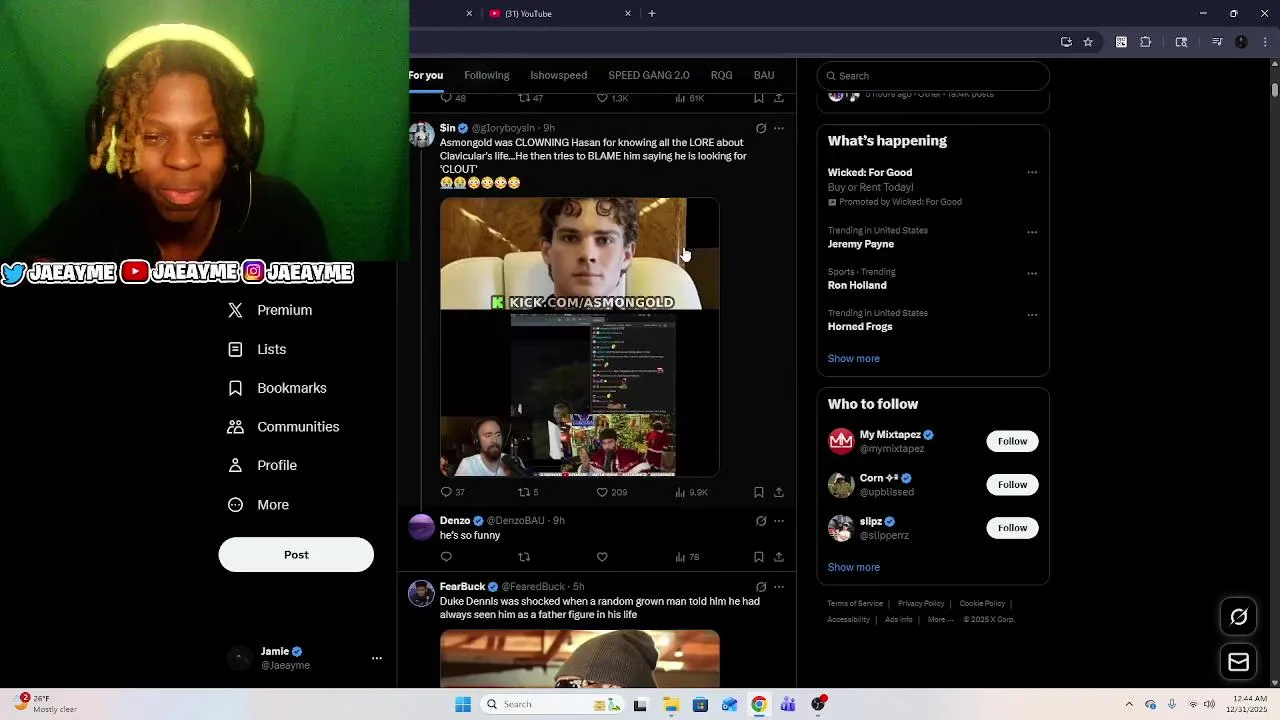This screenshot has width=1280, height=720.
Task: Open a new browser tab with plus
Action: tap(652, 14)
